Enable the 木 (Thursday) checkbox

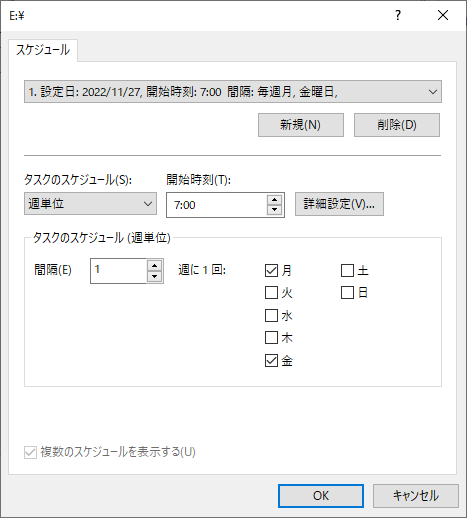tap(271, 338)
